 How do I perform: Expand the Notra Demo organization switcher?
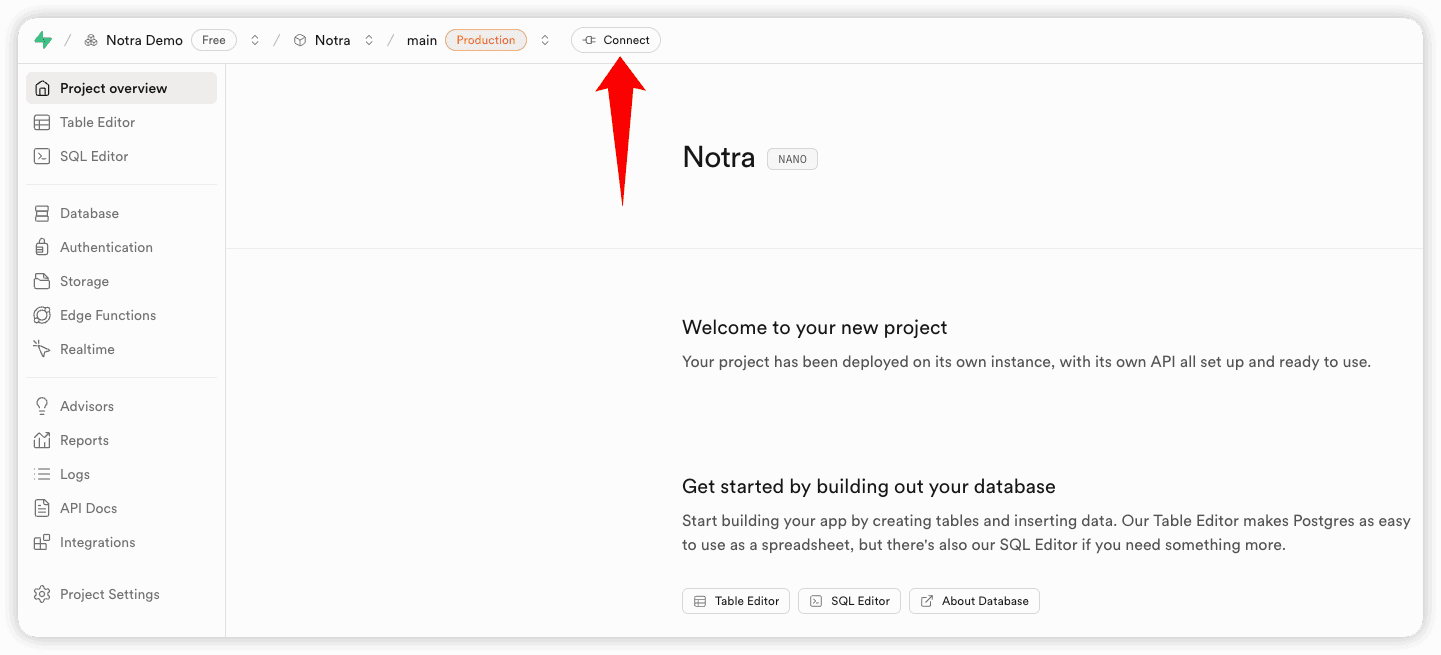point(255,41)
